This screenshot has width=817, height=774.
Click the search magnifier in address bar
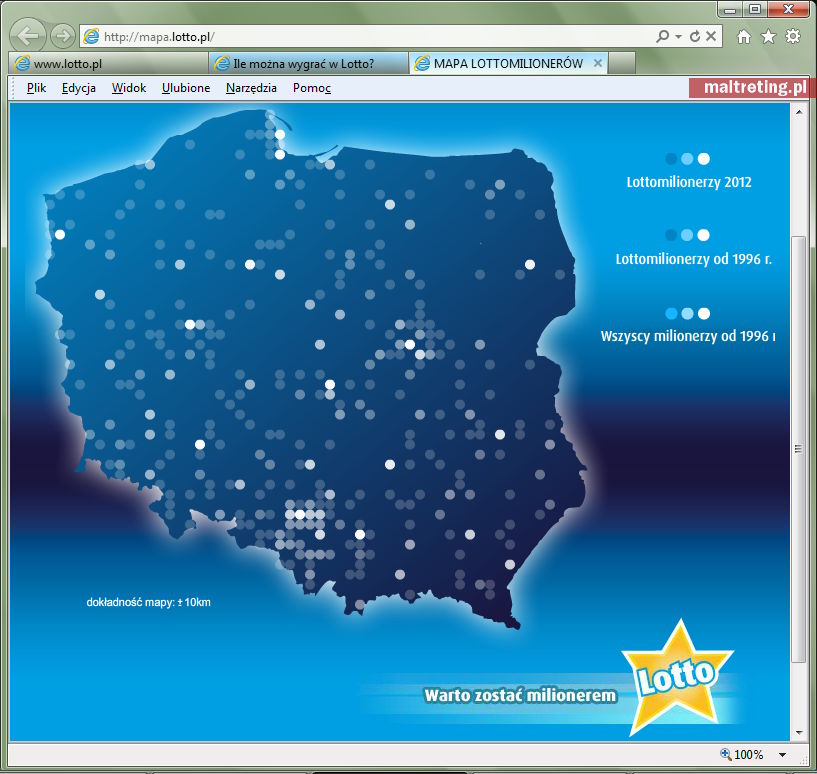tap(662, 36)
